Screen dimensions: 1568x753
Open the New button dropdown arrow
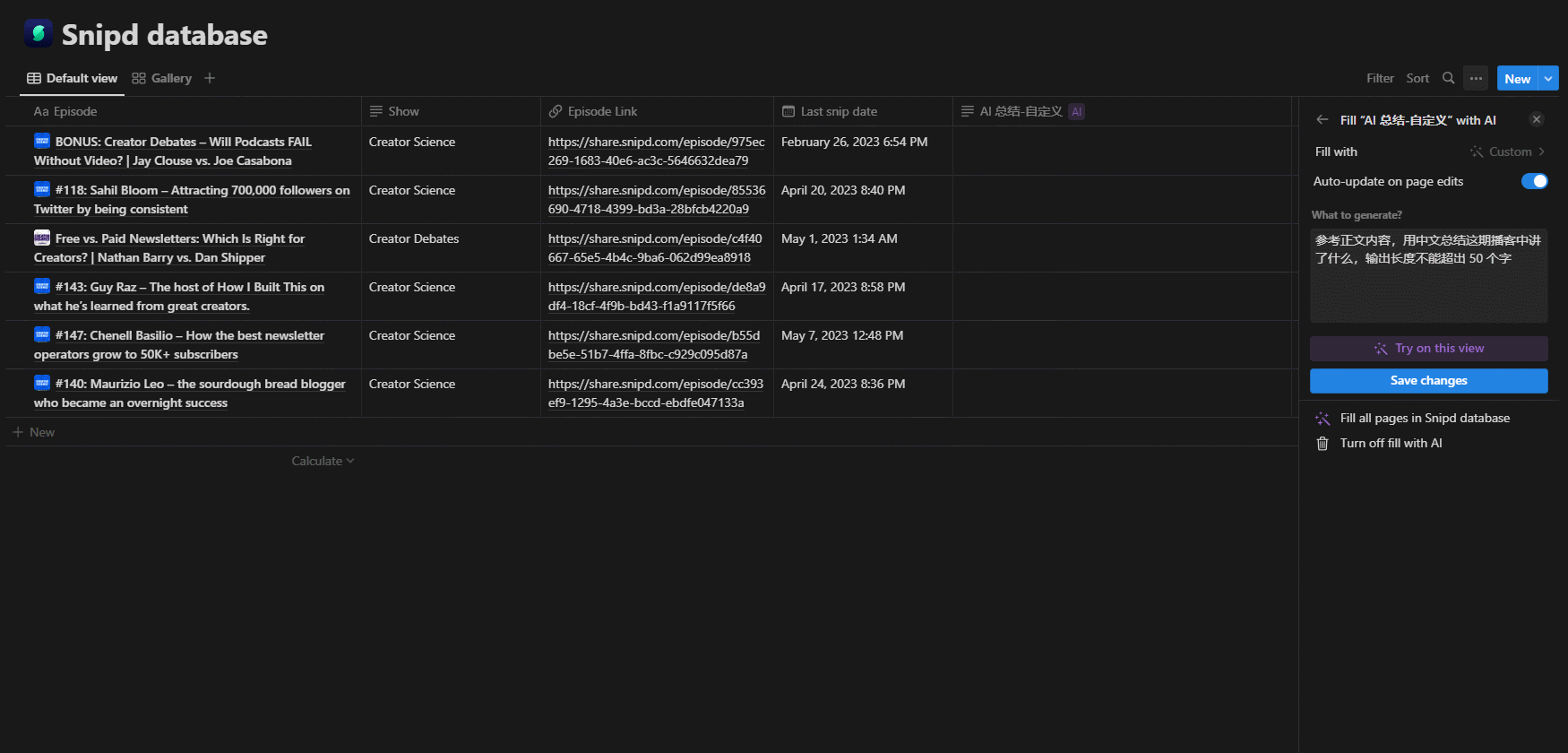[1548, 79]
